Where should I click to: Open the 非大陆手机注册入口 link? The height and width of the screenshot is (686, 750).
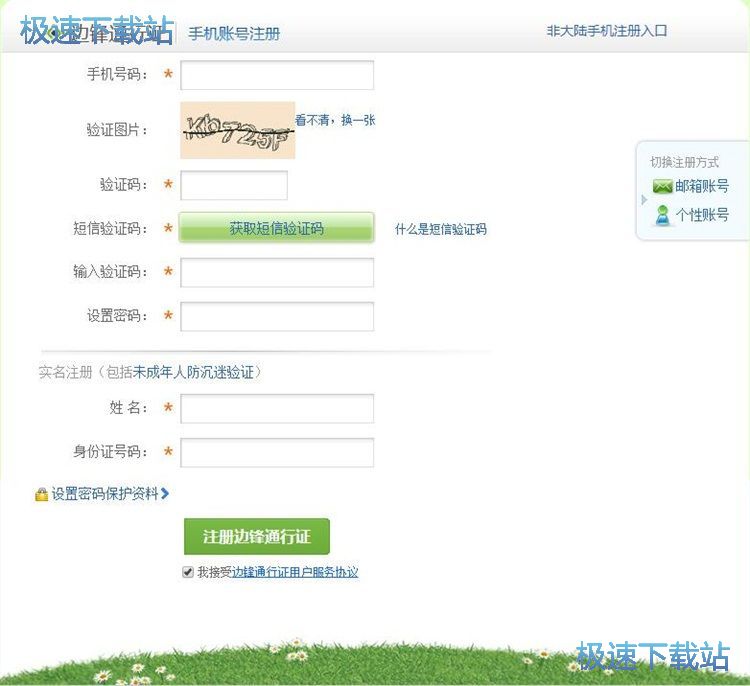[x=607, y=31]
